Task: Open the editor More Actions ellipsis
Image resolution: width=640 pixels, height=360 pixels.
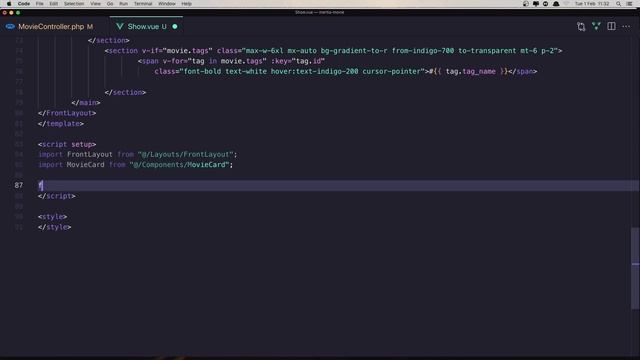Action: pyautogui.click(x=626, y=27)
